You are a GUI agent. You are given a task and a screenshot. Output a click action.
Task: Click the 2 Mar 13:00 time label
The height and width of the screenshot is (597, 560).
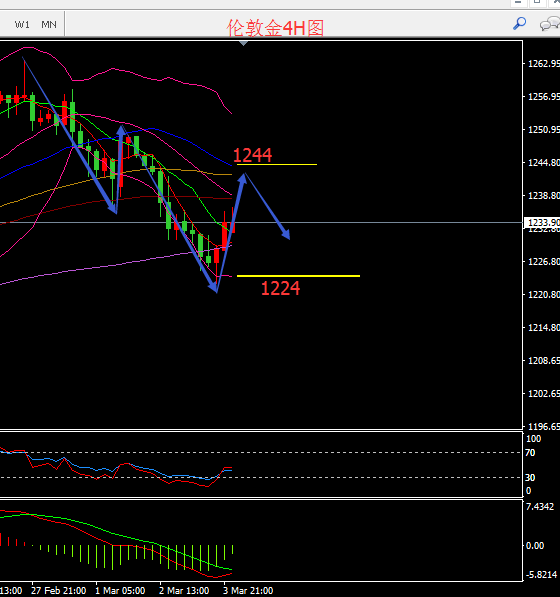point(184,591)
